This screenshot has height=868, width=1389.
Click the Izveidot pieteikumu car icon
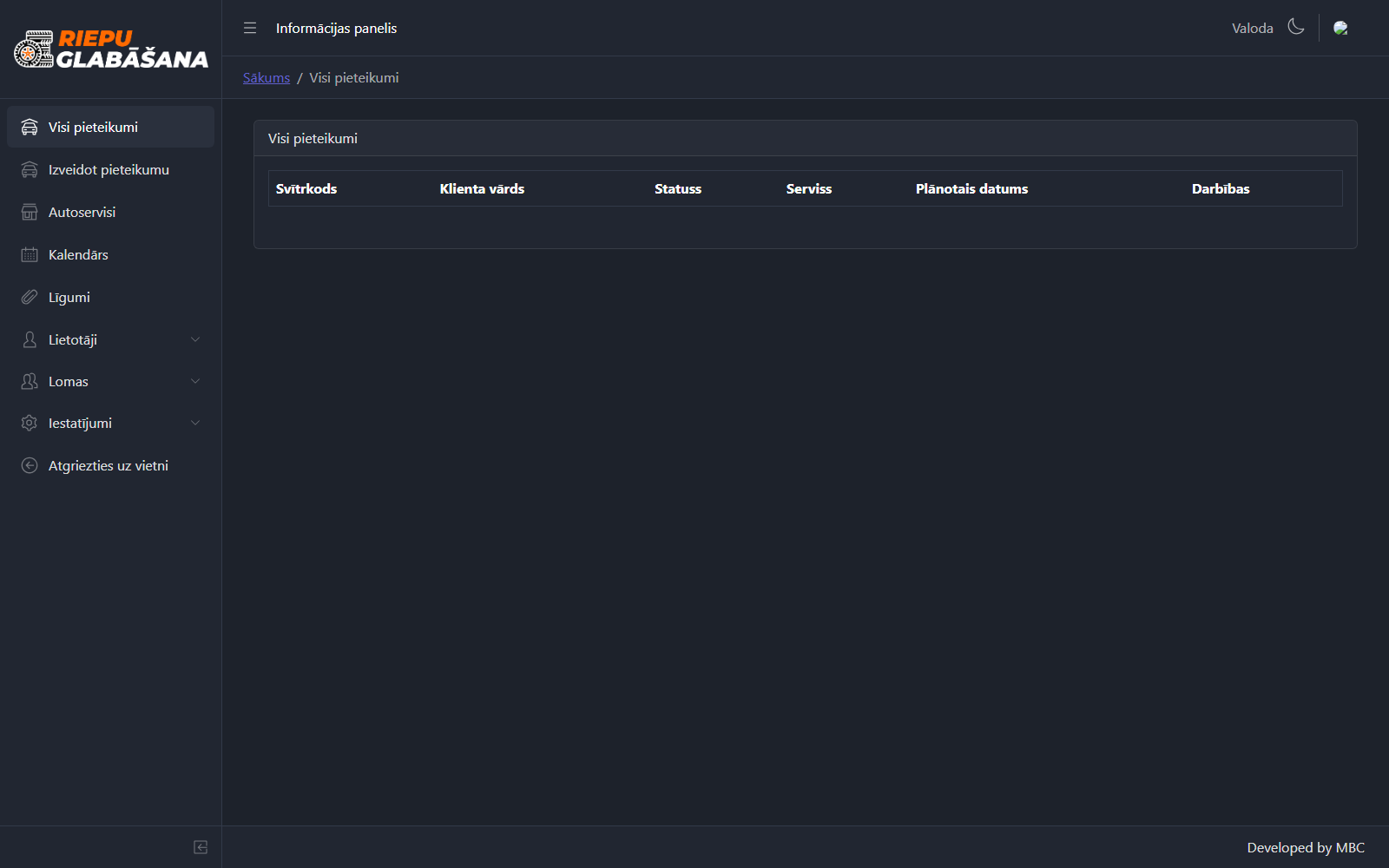pyautogui.click(x=30, y=169)
